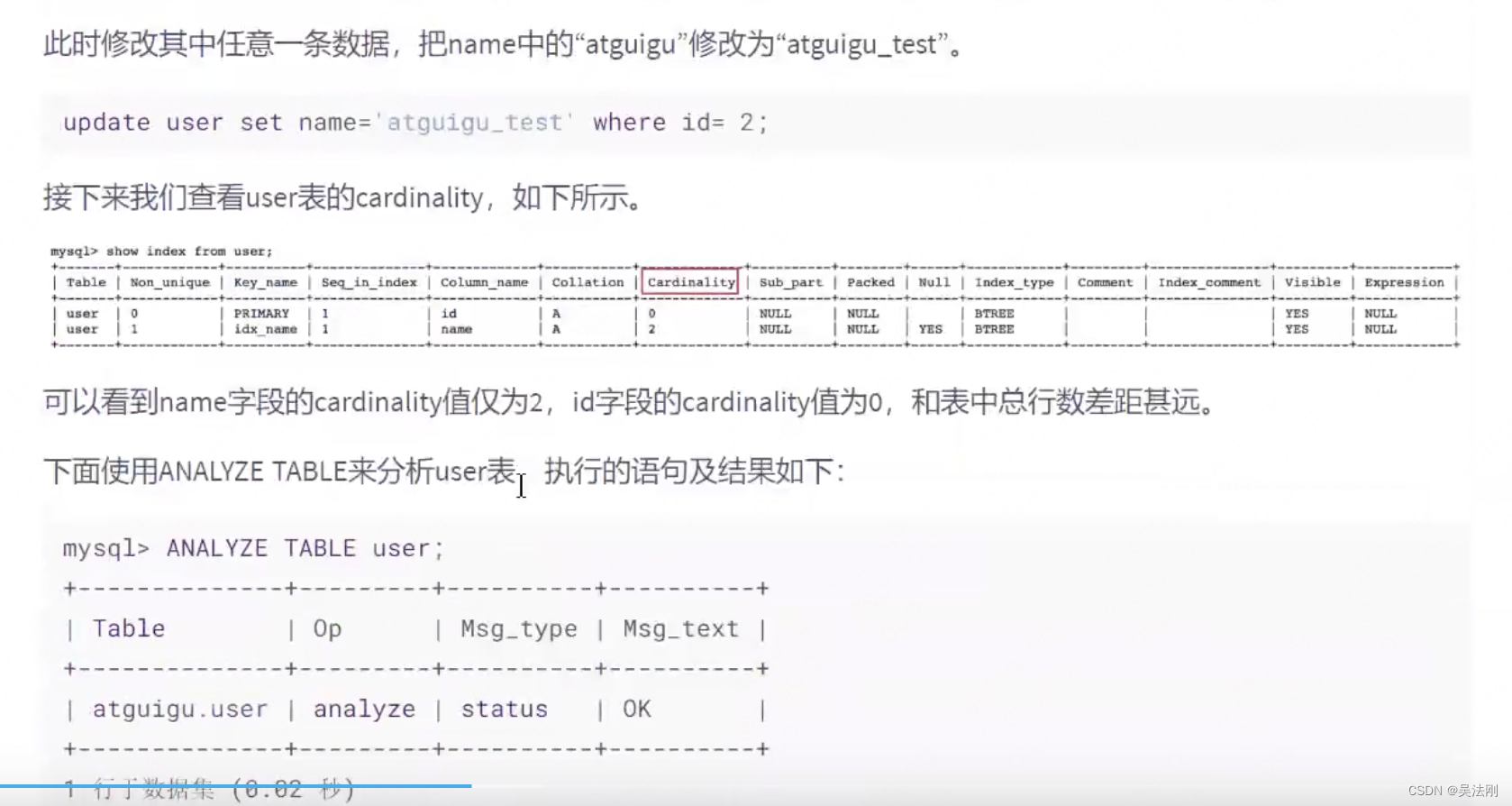The height and width of the screenshot is (806, 1512).
Task: Click the sentence starting '接下来我们查看user表的cardinality'
Action: click(344, 197)
